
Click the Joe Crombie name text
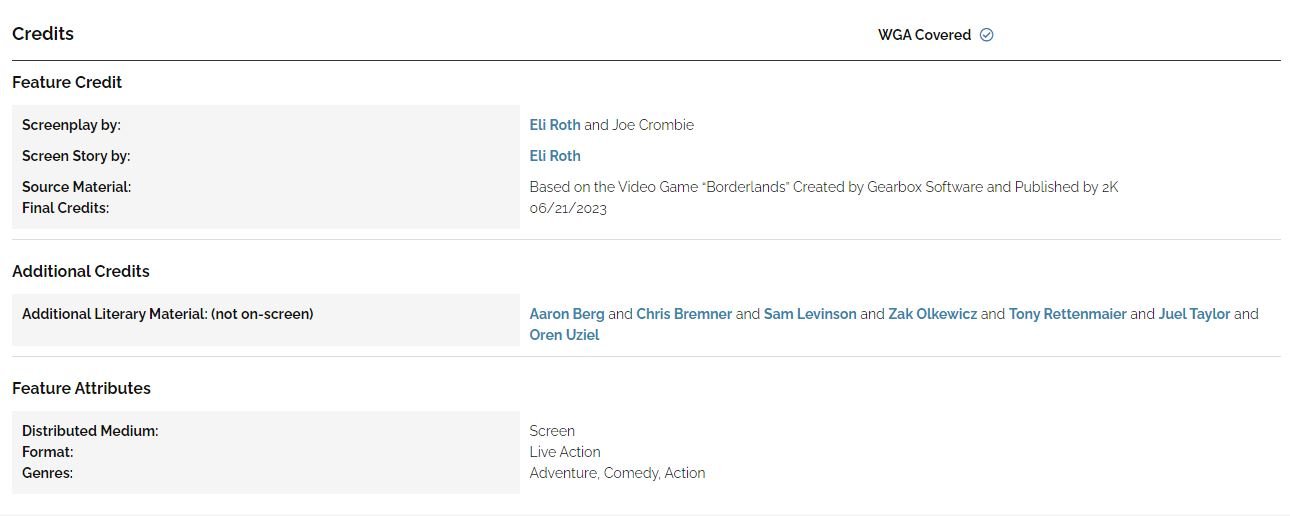pyautogui.click(x=653, y=125)
